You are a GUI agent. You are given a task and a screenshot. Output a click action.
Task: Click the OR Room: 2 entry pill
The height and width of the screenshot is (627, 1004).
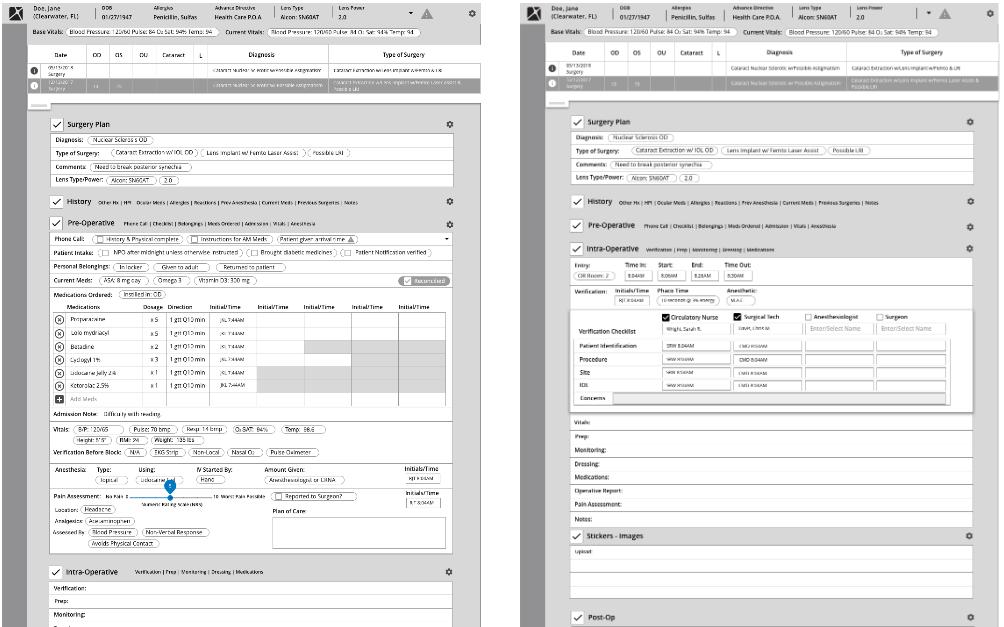[594, 275]
